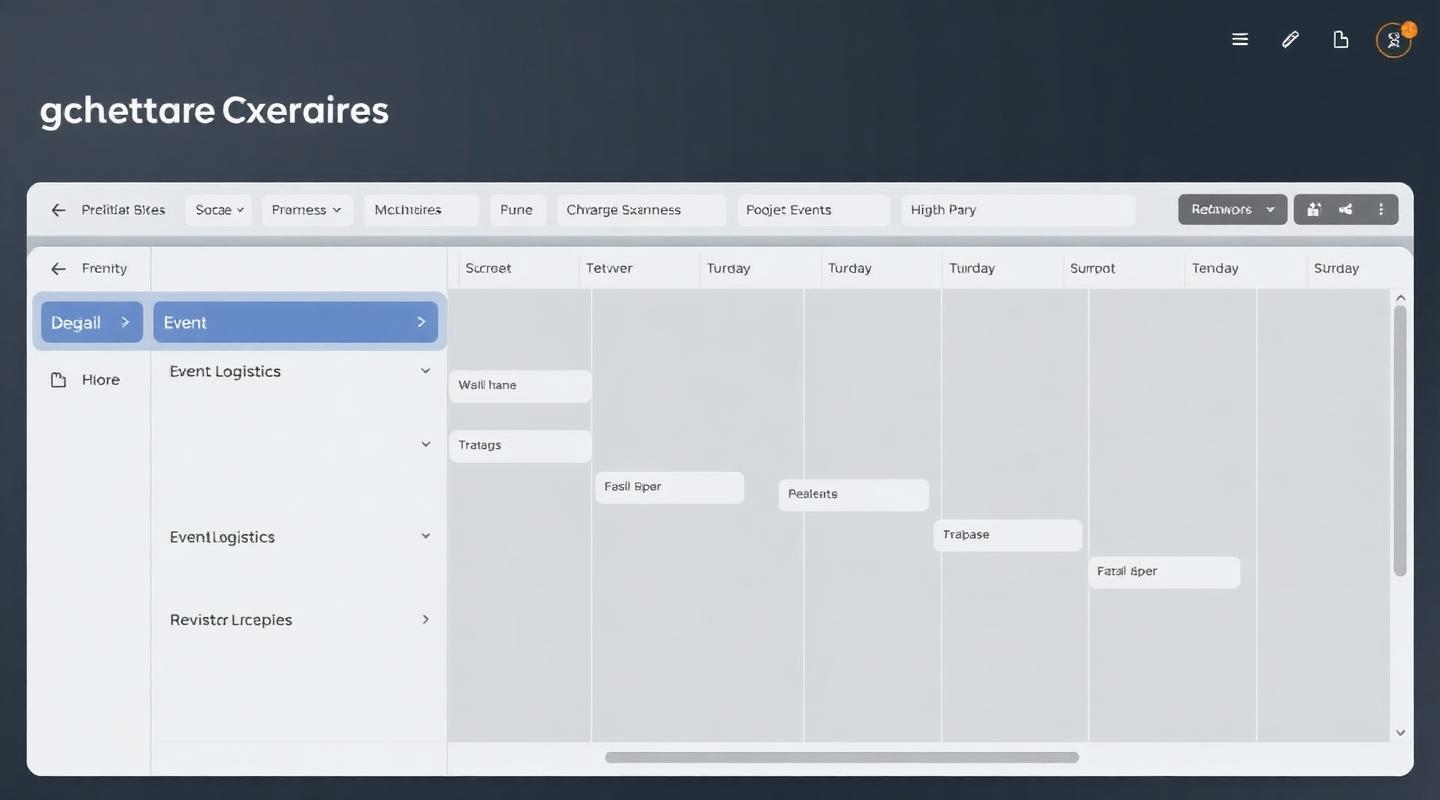Open the more options kebab icon

point(1381,209)
